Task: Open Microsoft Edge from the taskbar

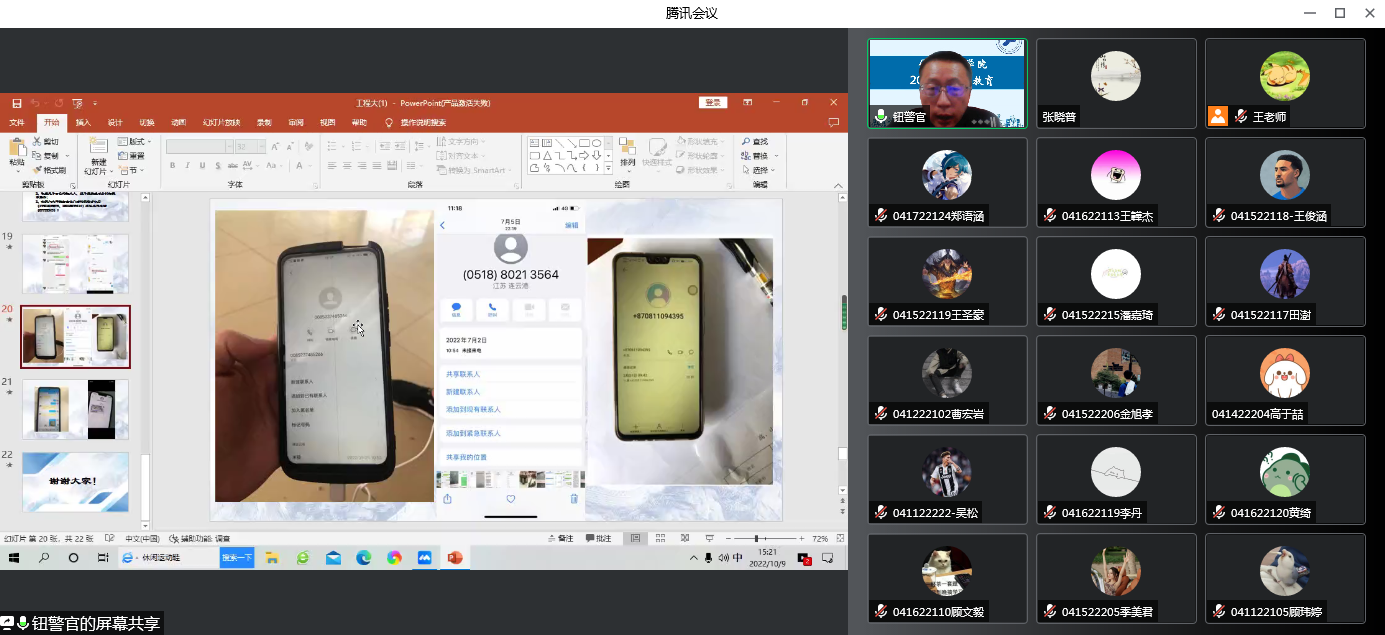Action: [x=364, y=558]
